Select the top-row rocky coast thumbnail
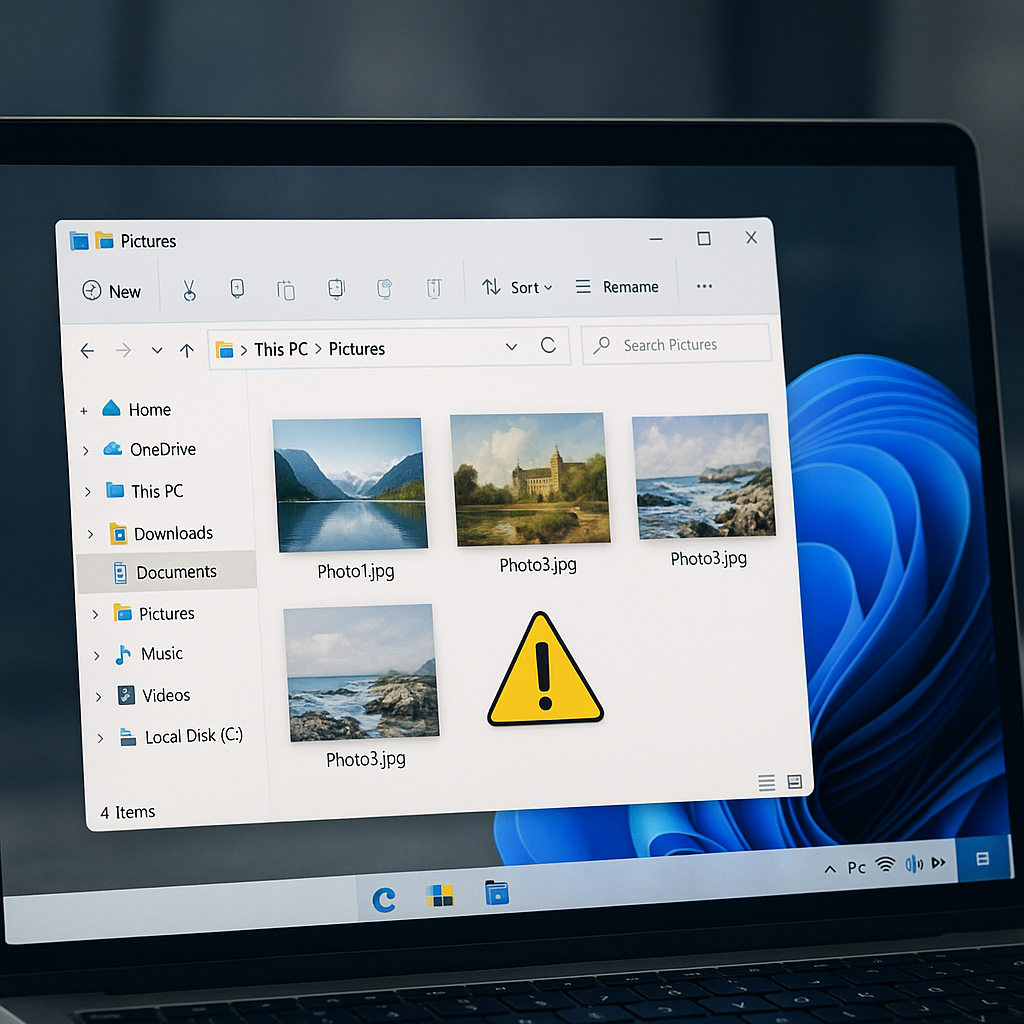This screenshot has width=1024, height=1024. point(704,475)
